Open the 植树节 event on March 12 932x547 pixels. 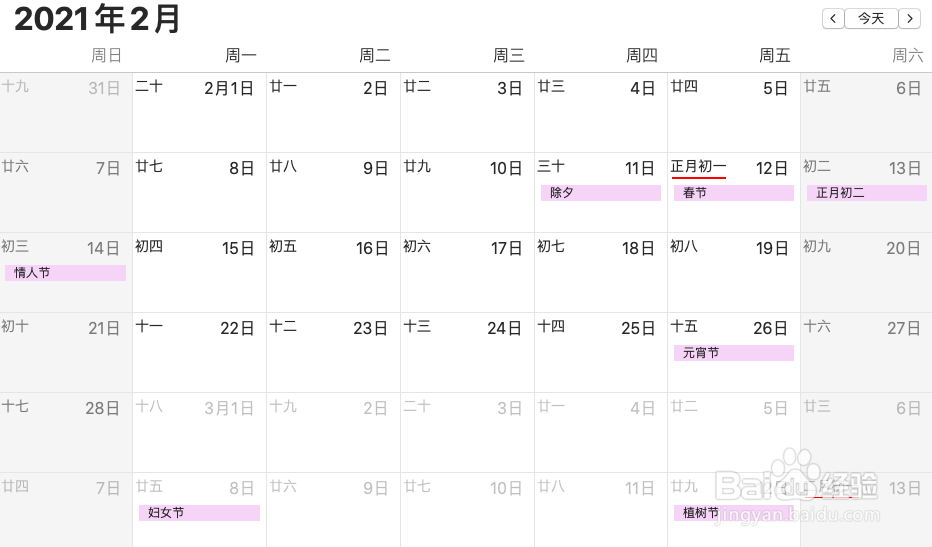[x=733, y=513]
